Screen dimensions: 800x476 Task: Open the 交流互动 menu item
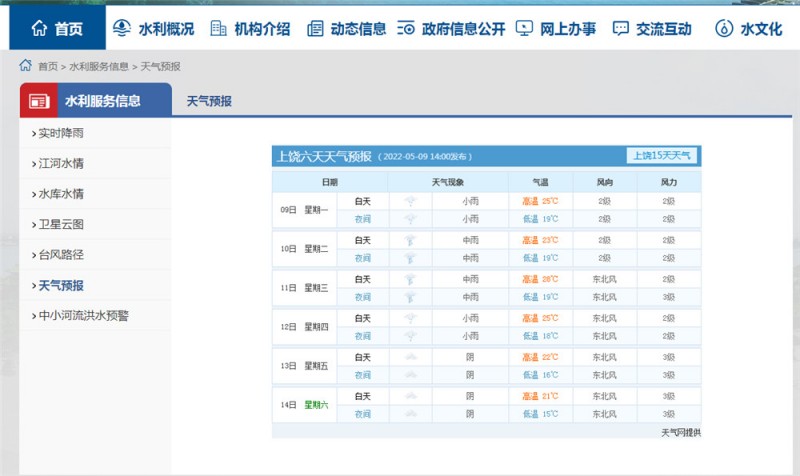(664, 29)
